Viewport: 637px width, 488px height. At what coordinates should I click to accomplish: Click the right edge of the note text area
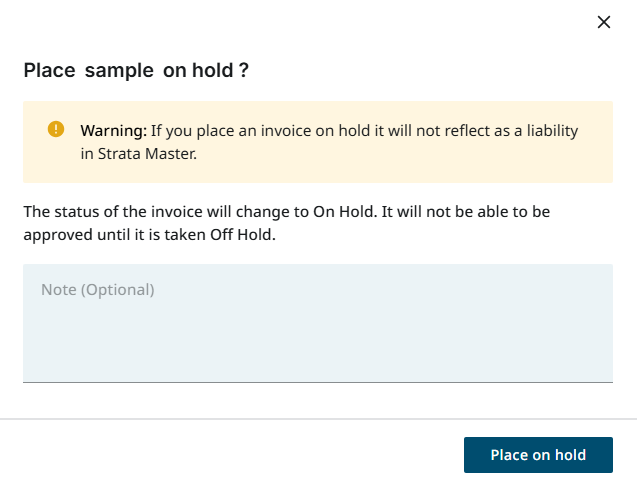606,322
